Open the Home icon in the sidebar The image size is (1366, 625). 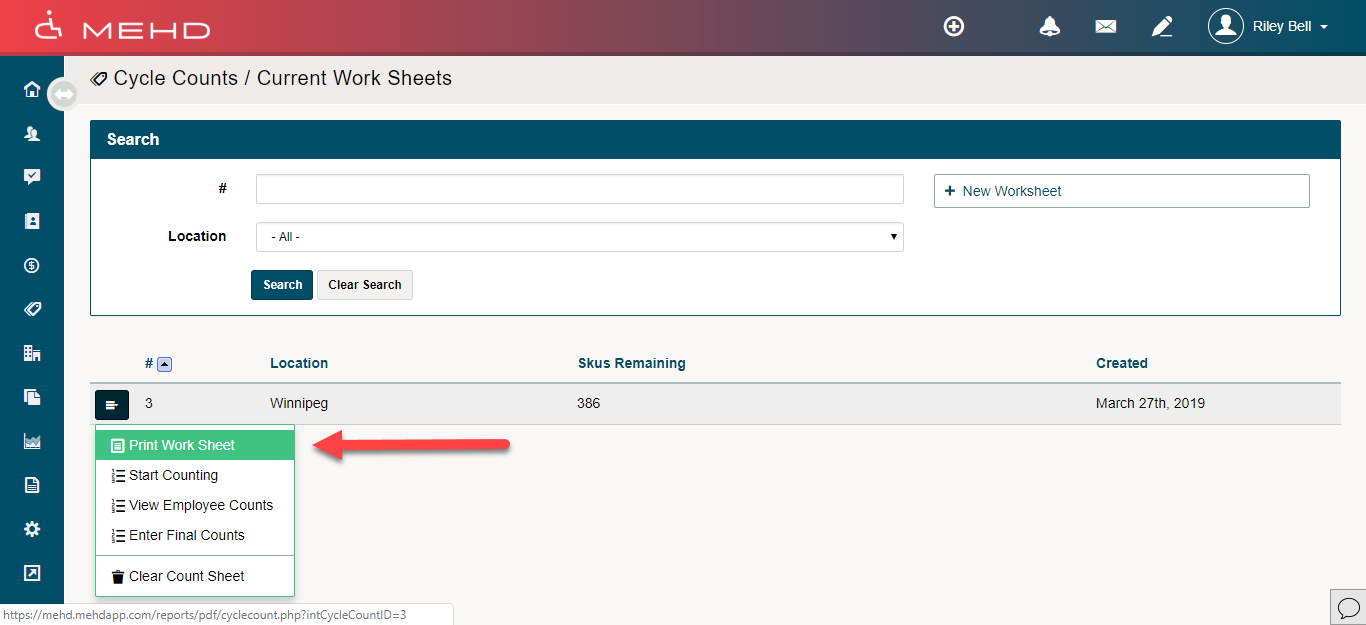coord(31,89)
